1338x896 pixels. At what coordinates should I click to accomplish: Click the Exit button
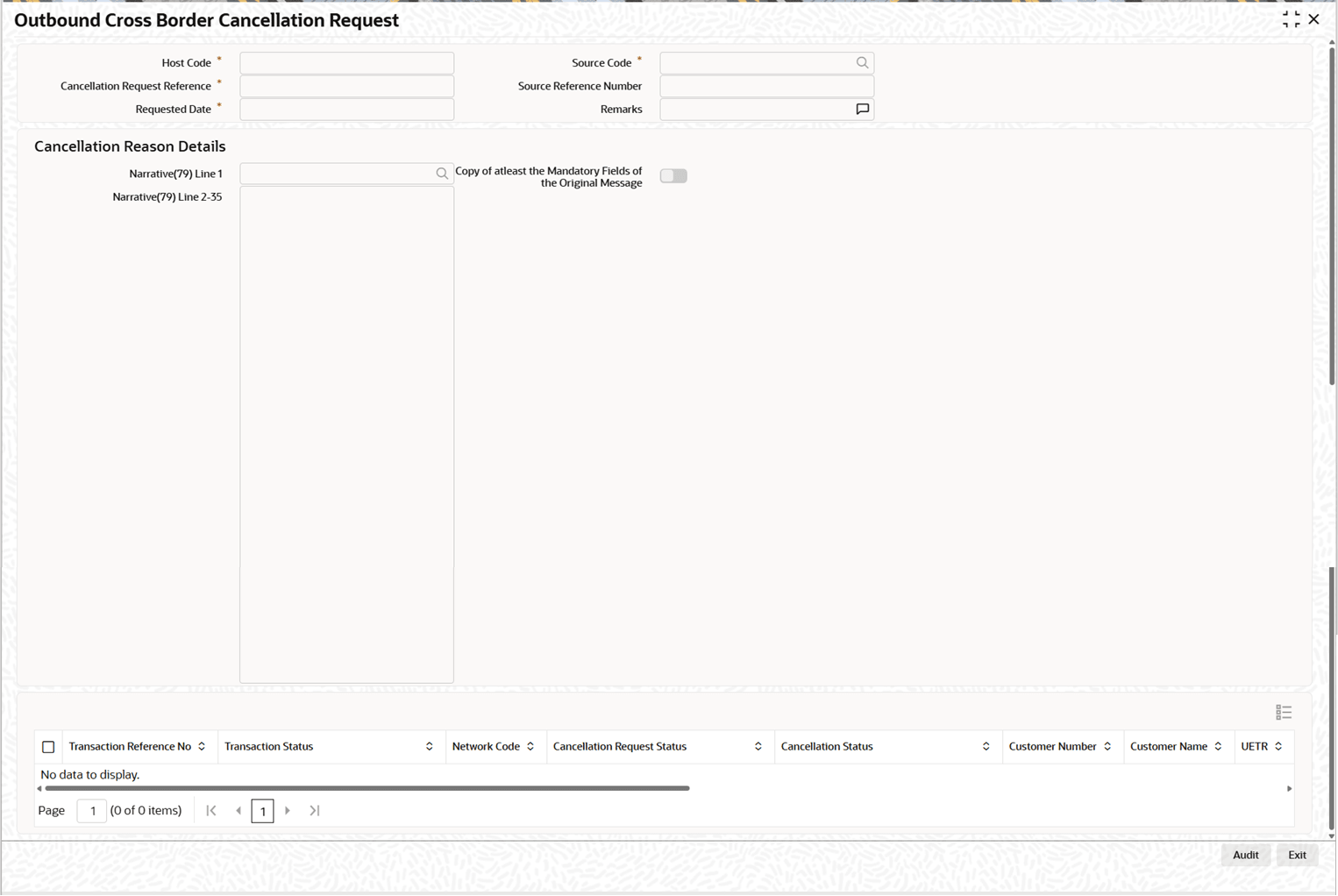(1297, 856)
